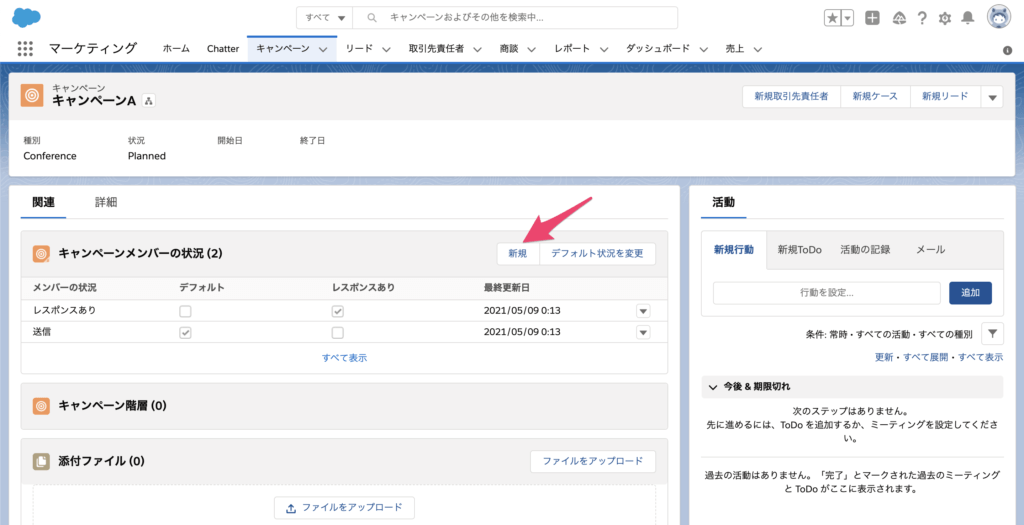The image size is (1024, 525).
Task: Click the 新規取引先責任者 button
Action: pos(792,97)
